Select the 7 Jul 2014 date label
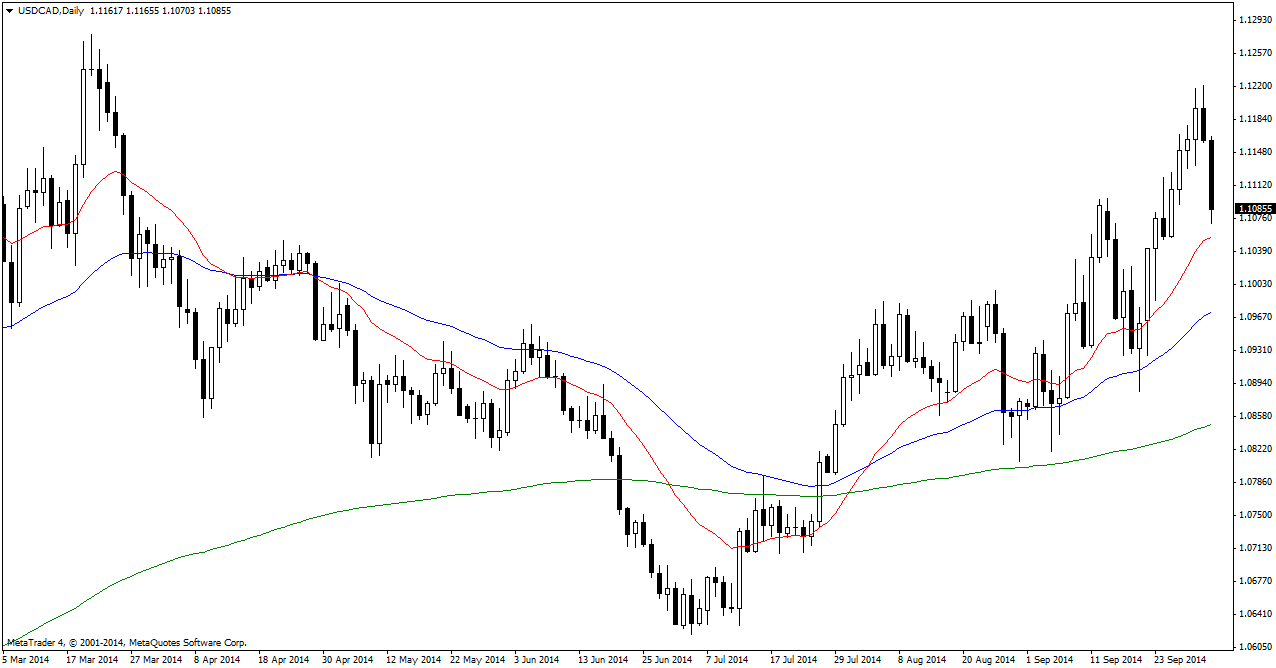Image resolution: width=1276 pixels, height=668 pixels. [727, 660]
